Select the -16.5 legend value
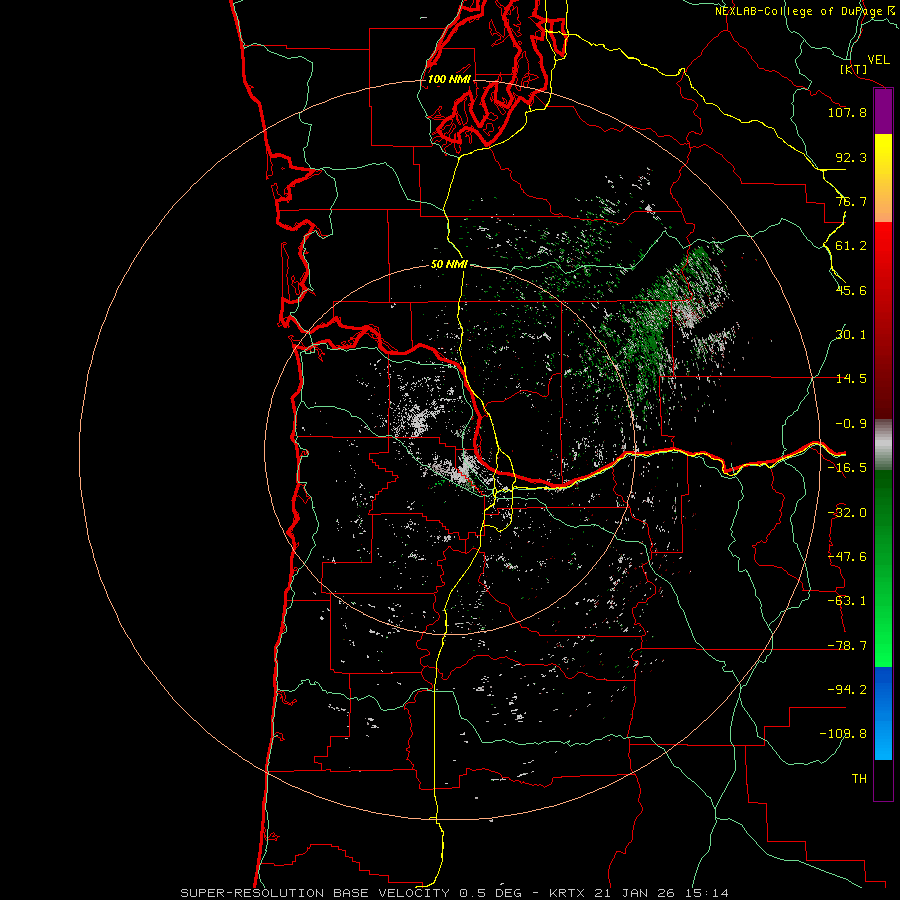Viewport: 900px width, 900px height. click(847, 468)
